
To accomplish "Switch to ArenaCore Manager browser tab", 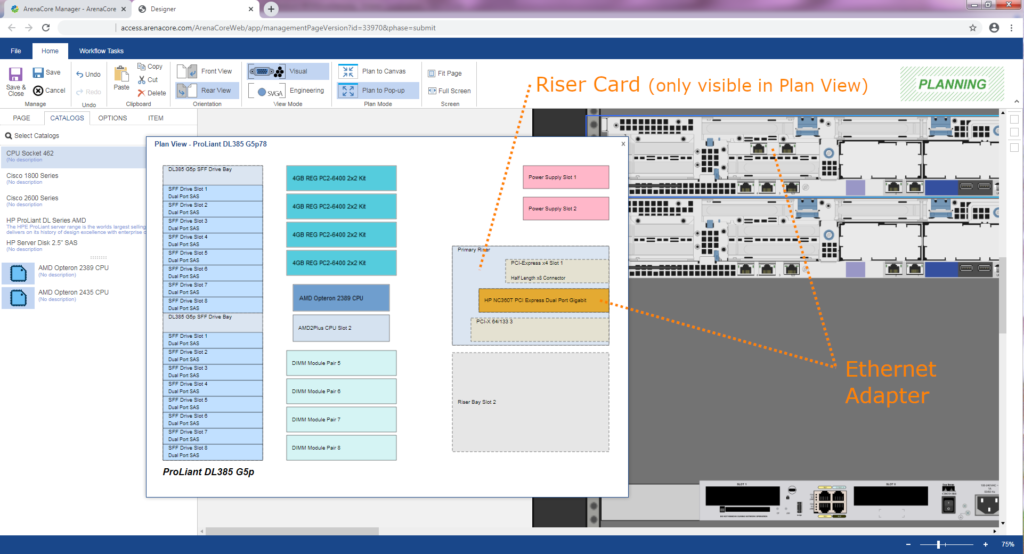I will [69, 9].
